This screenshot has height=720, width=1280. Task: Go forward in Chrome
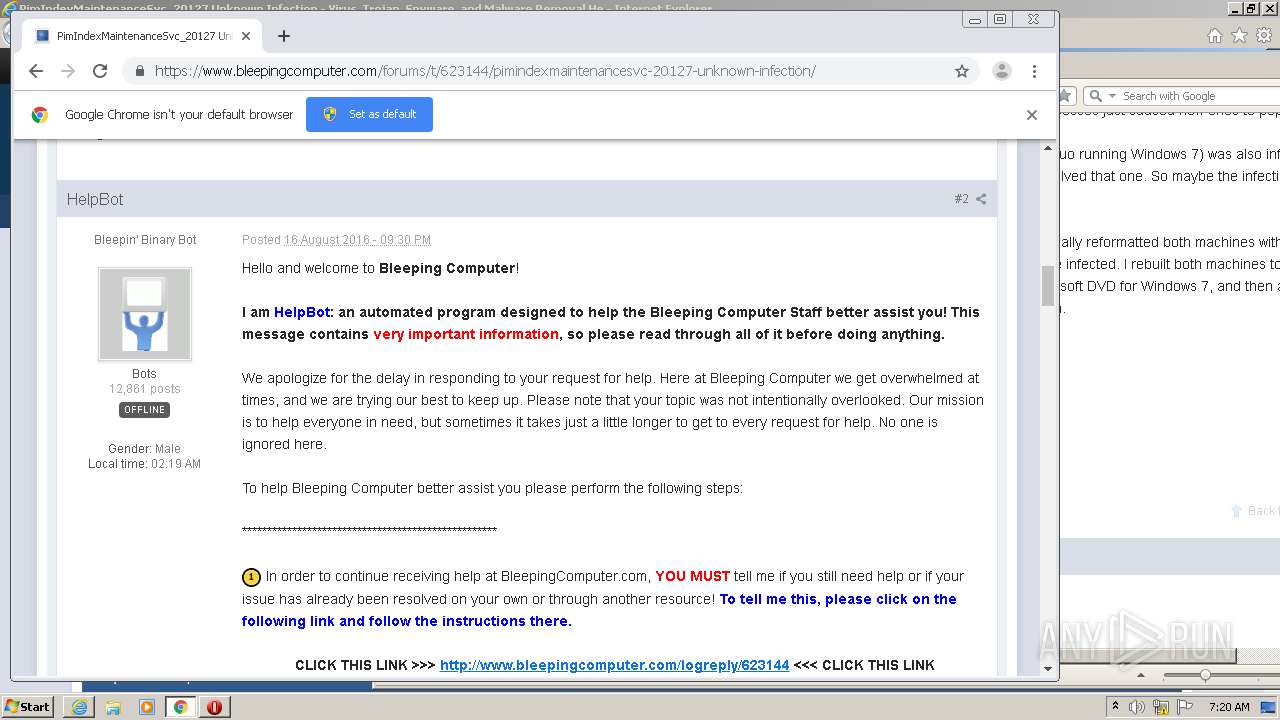(68, 71)
